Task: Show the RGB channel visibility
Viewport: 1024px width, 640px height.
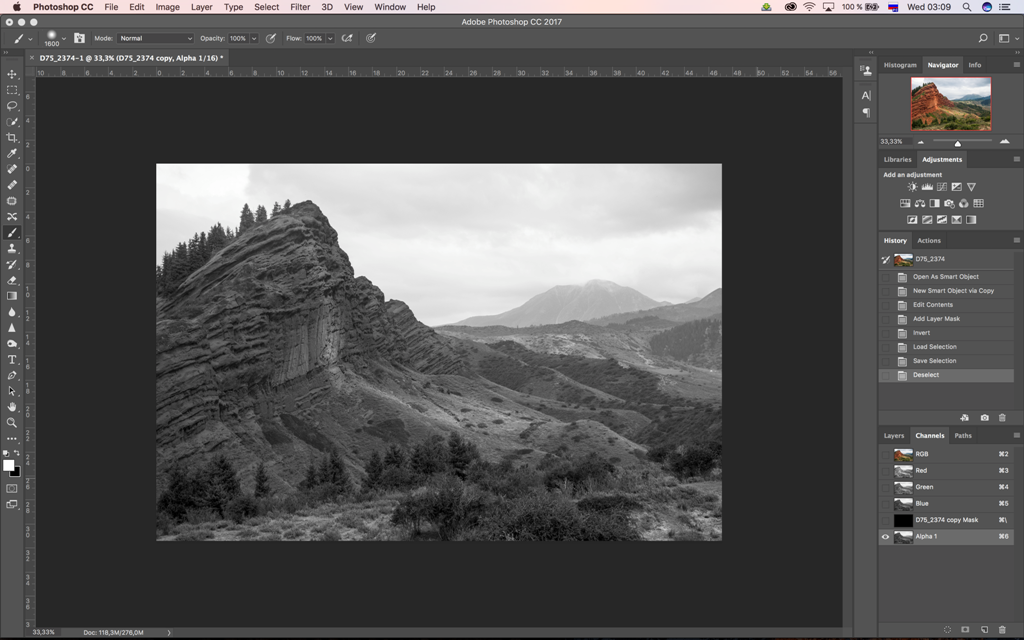Action: click(885, 454)
